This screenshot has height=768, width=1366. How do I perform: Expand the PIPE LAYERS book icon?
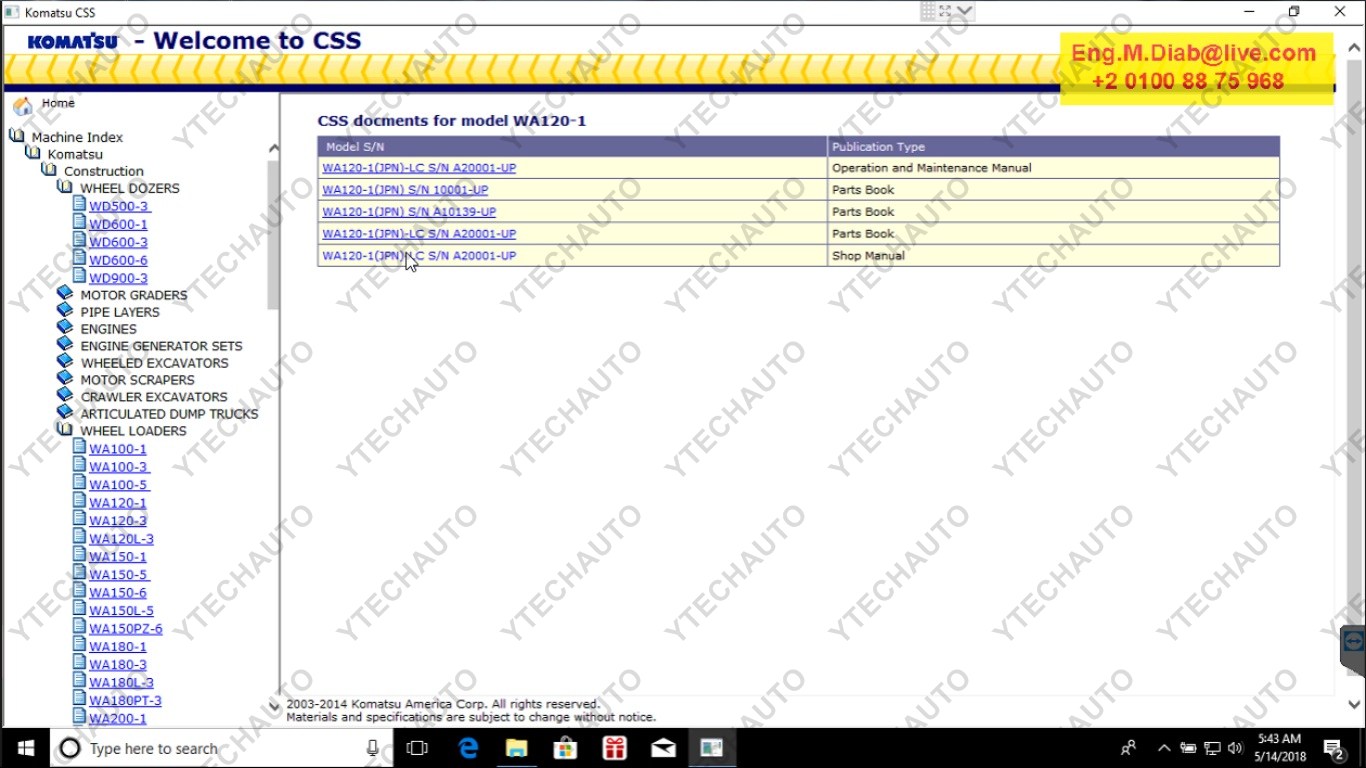click(x=65, y=311)
